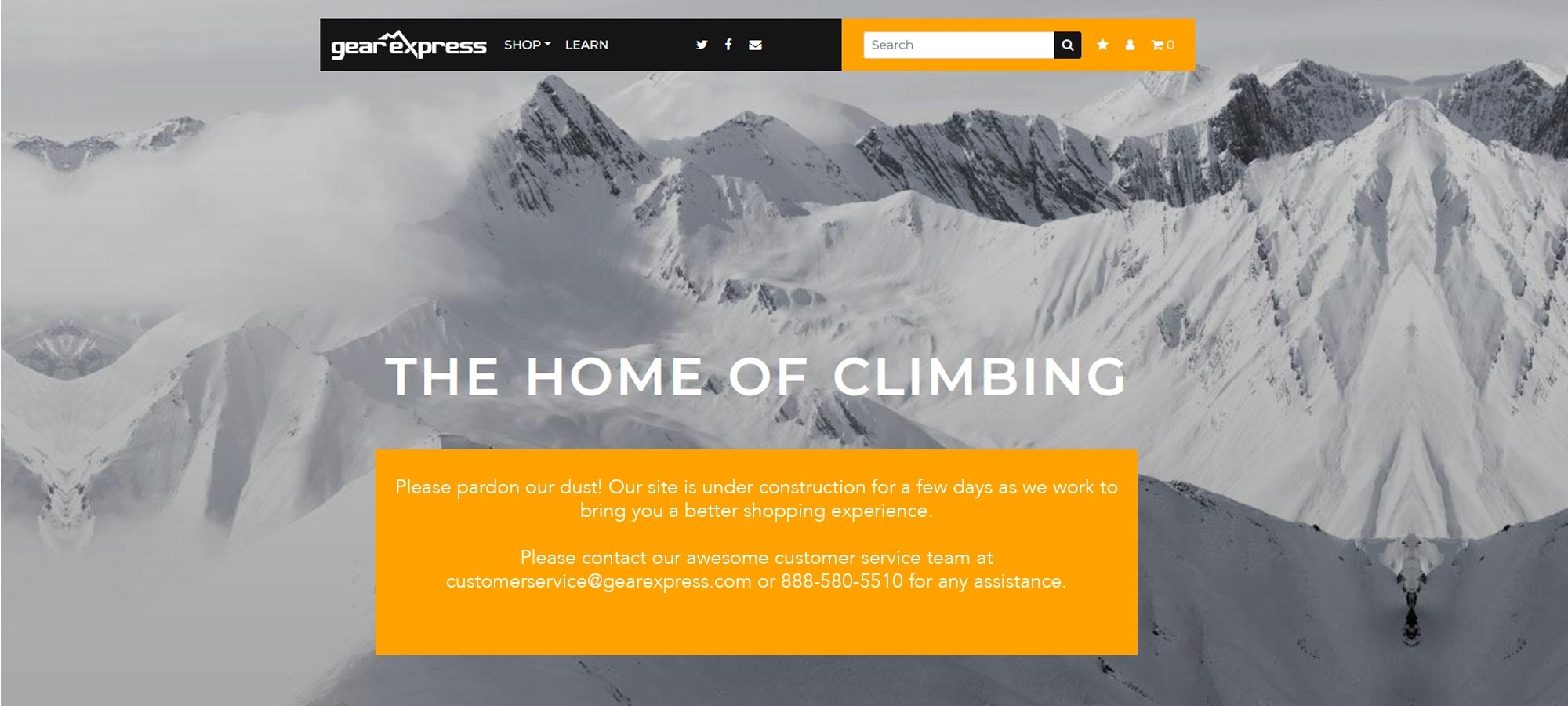
Task: Go home via the gearexpress logo
Action: (408, 45)
